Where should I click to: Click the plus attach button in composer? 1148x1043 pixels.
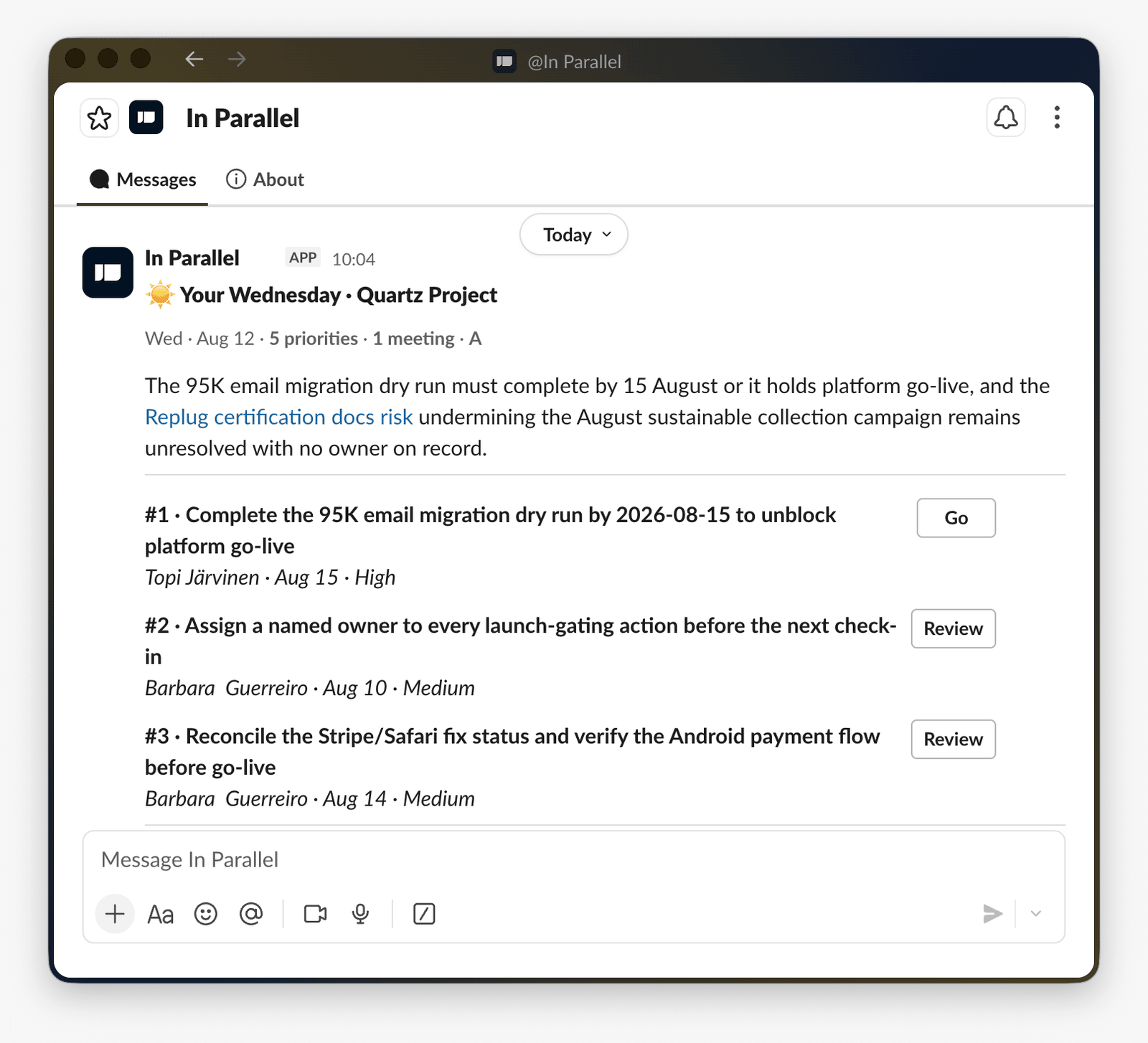(115, 914)
